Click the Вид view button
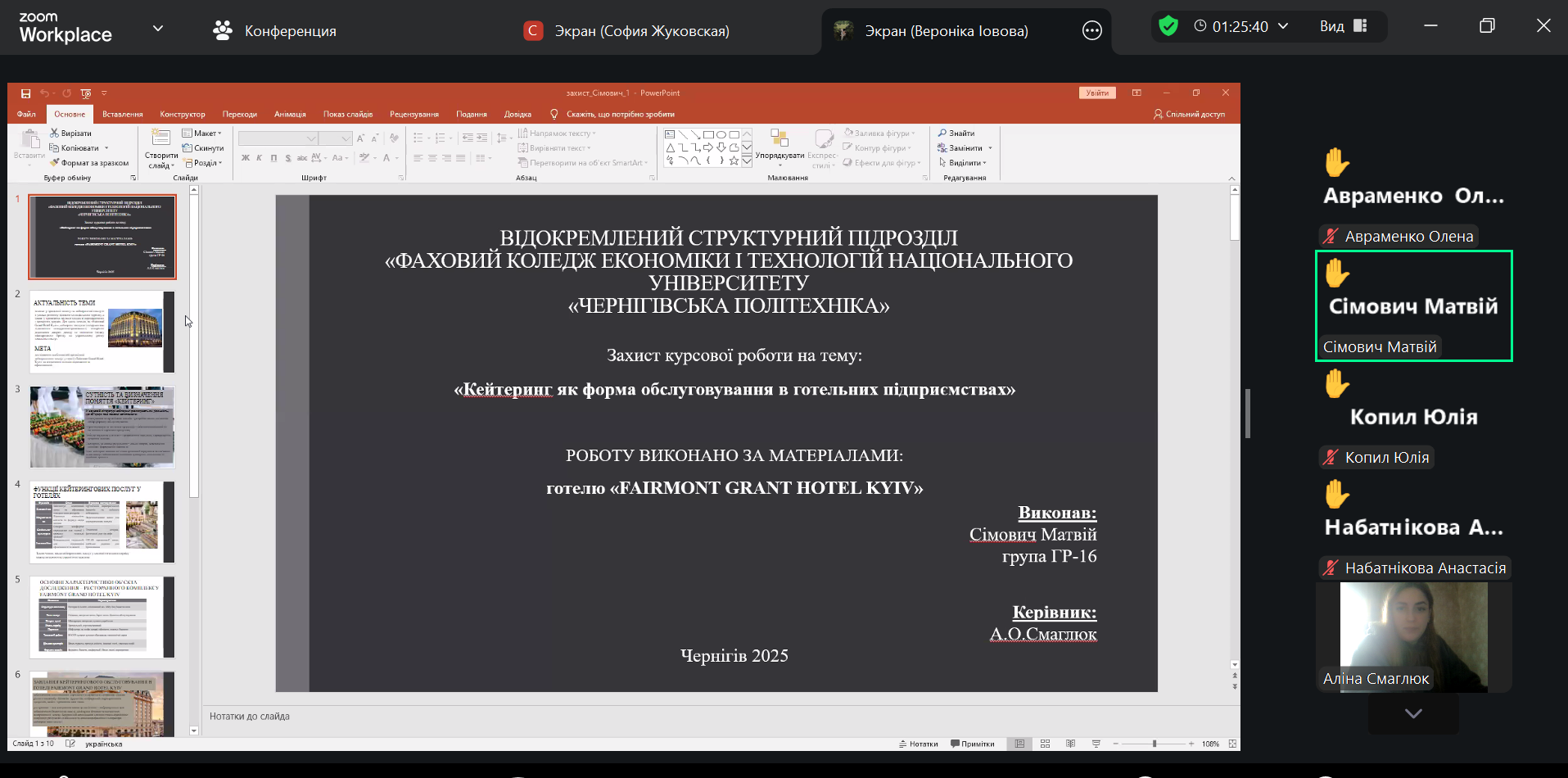 click(x=1343, y=26)
